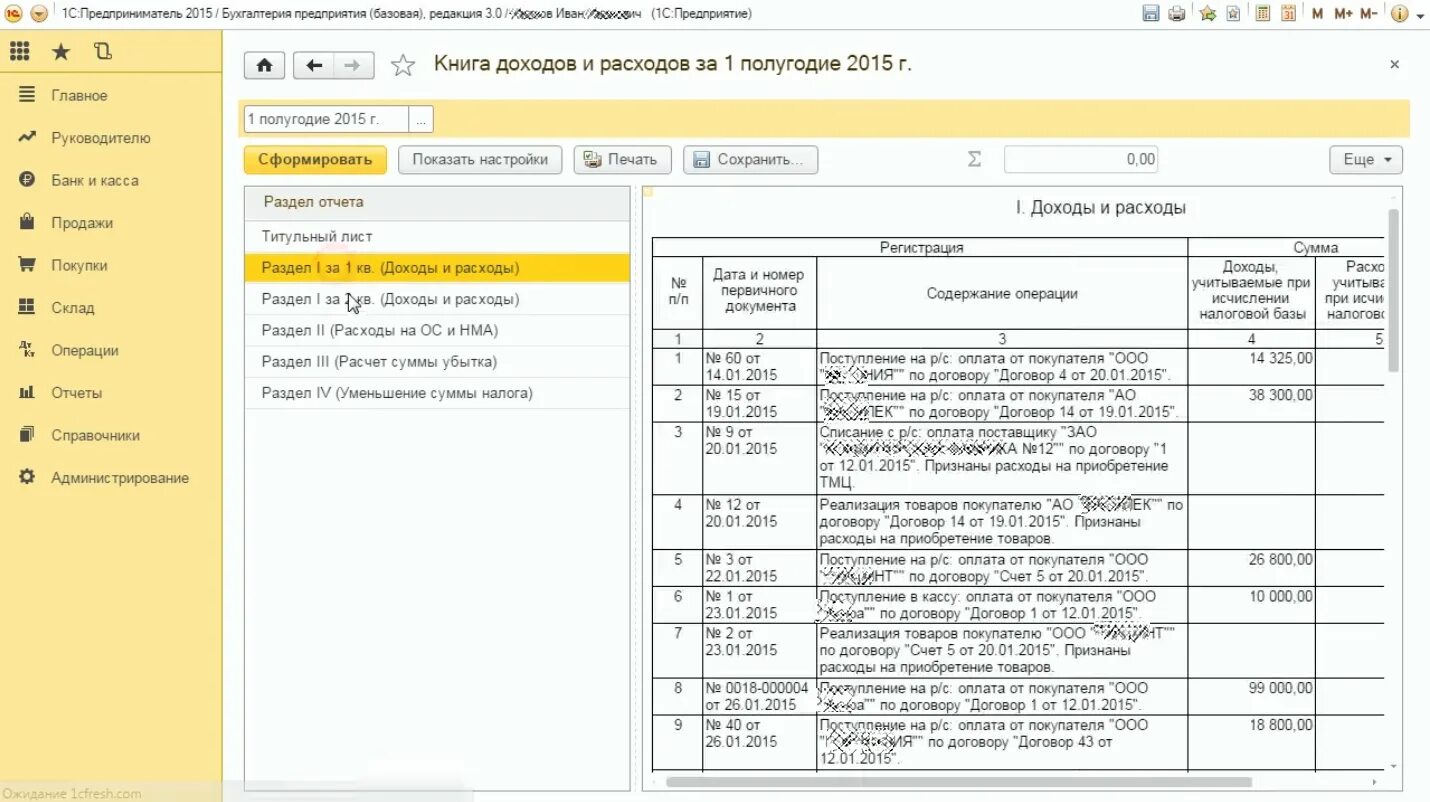The width and height of the screenshot is (1430, 802).
Task: Go forward with the right arrow button
Action: [x=353, y=66]
